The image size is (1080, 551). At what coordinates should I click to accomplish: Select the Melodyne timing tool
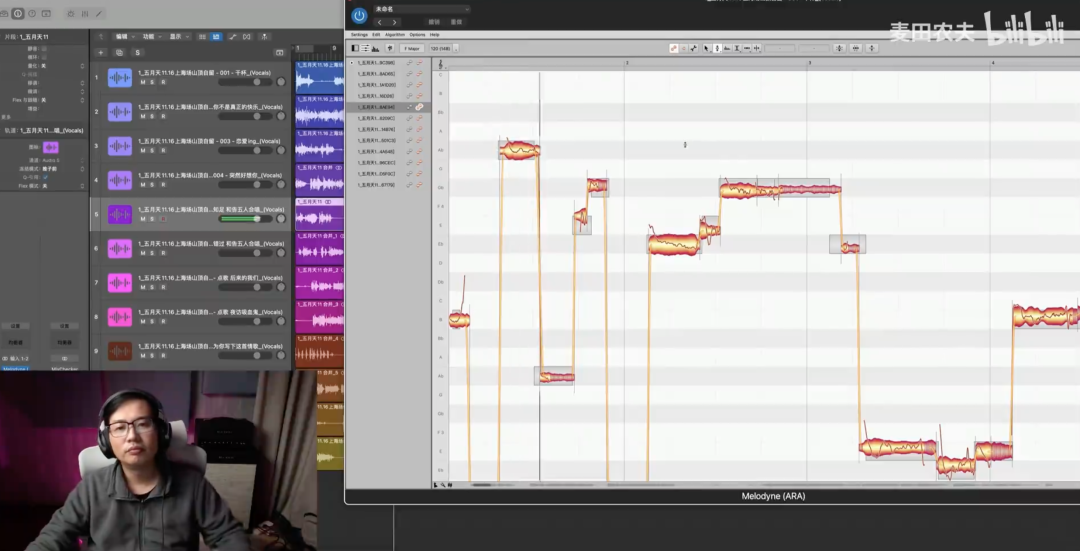pos(747,48)
